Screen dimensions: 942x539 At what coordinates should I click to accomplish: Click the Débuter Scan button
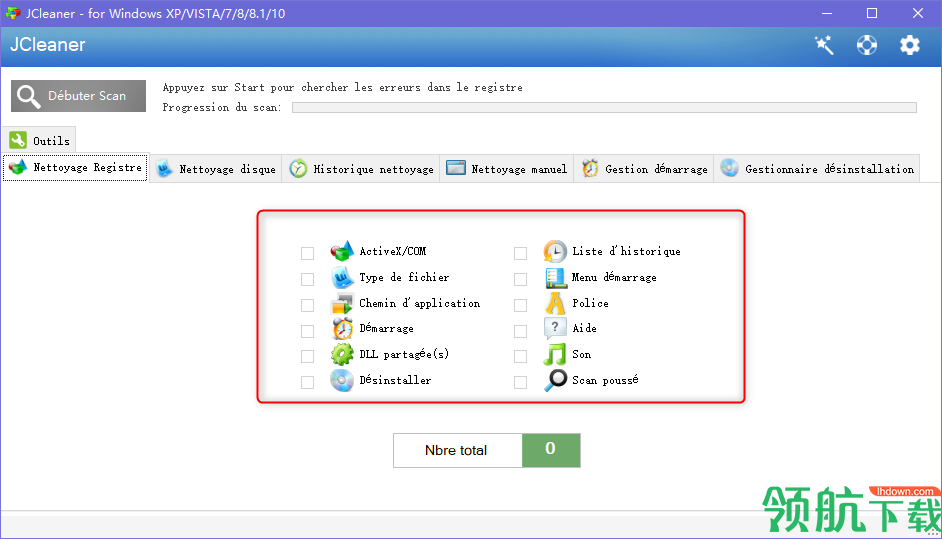point(78,96)
